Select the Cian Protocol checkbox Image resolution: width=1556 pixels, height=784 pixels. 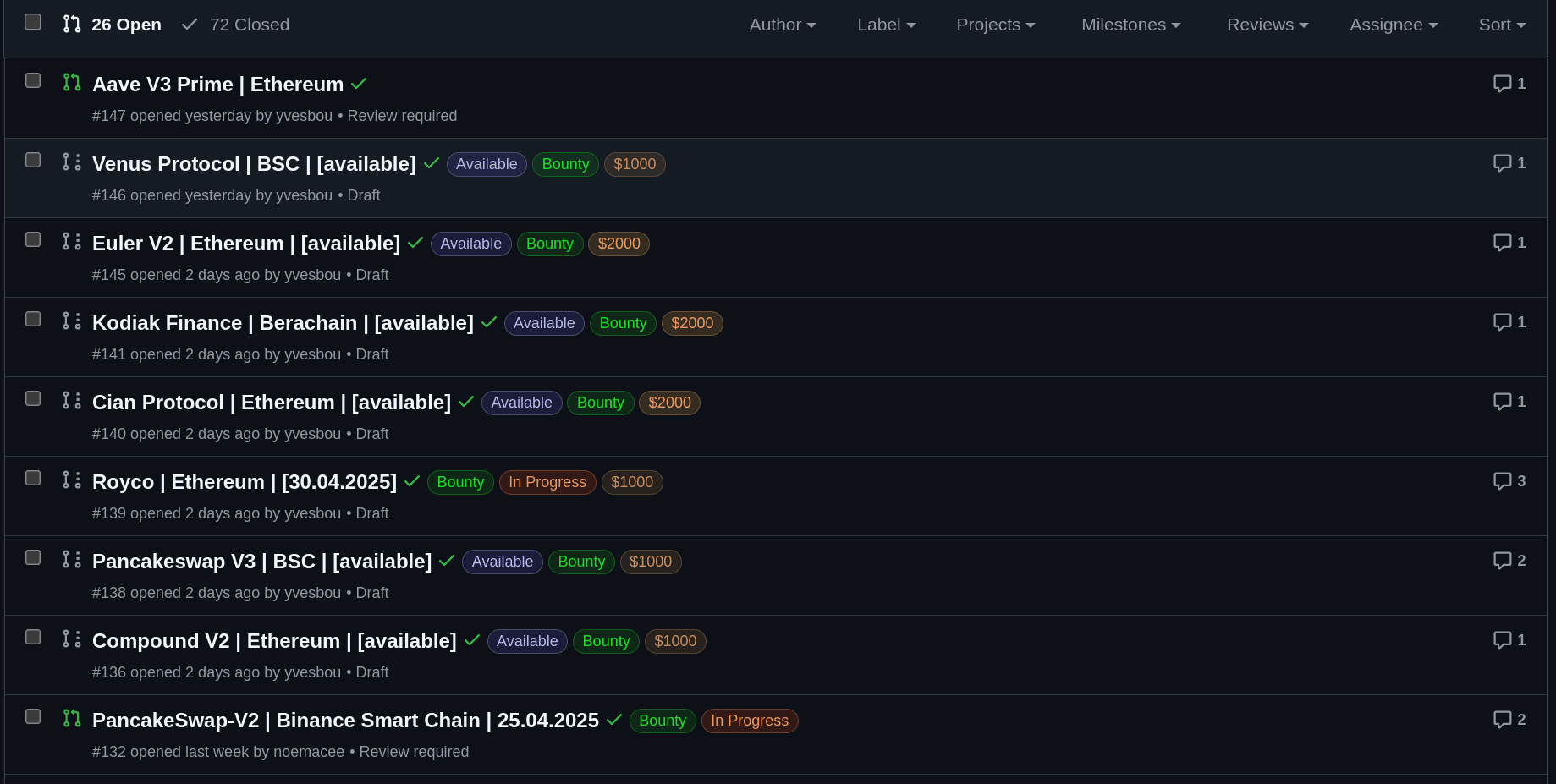(33, 398)
